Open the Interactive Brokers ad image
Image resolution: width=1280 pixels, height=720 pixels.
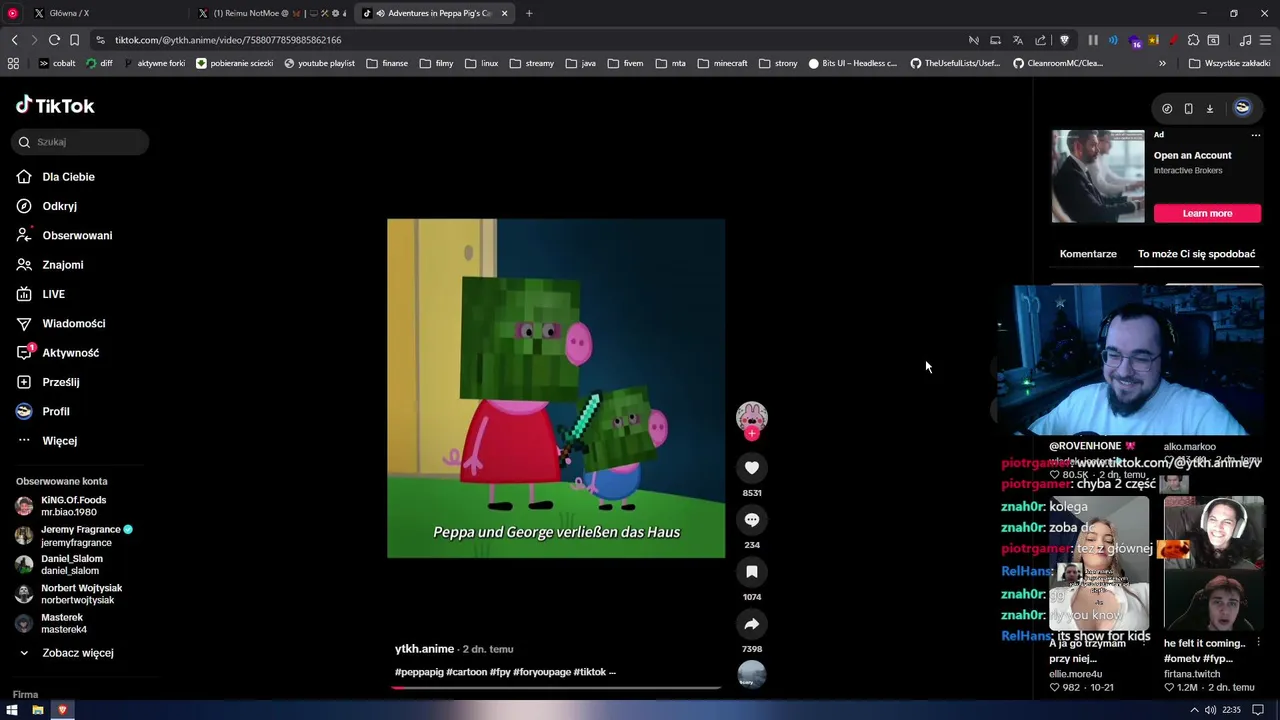[x=1098, y=176]
